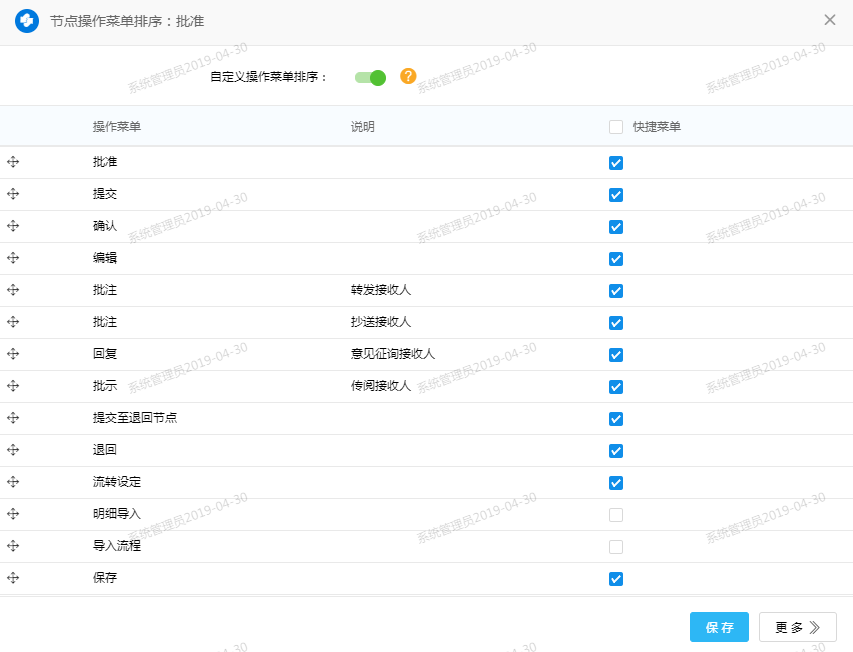
Task: Select all via 快捷菜单 header checkbox
Action: coord(616,127)
